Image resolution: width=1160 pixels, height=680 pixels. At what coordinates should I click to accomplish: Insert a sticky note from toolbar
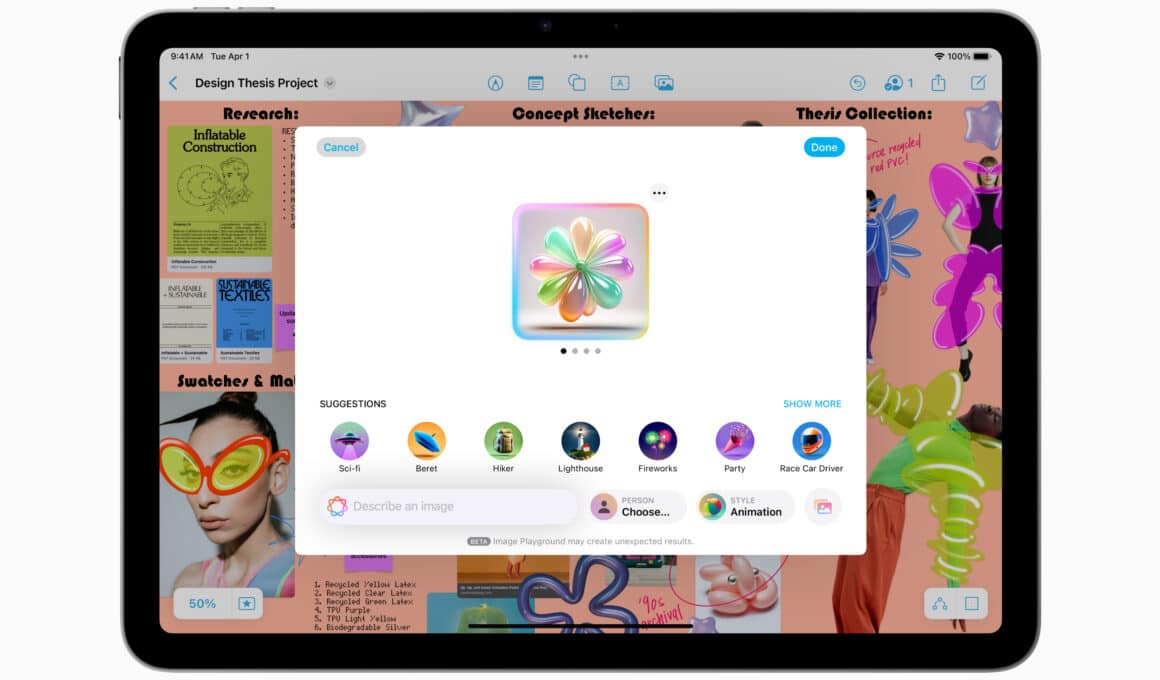click(x=536, y=83)
